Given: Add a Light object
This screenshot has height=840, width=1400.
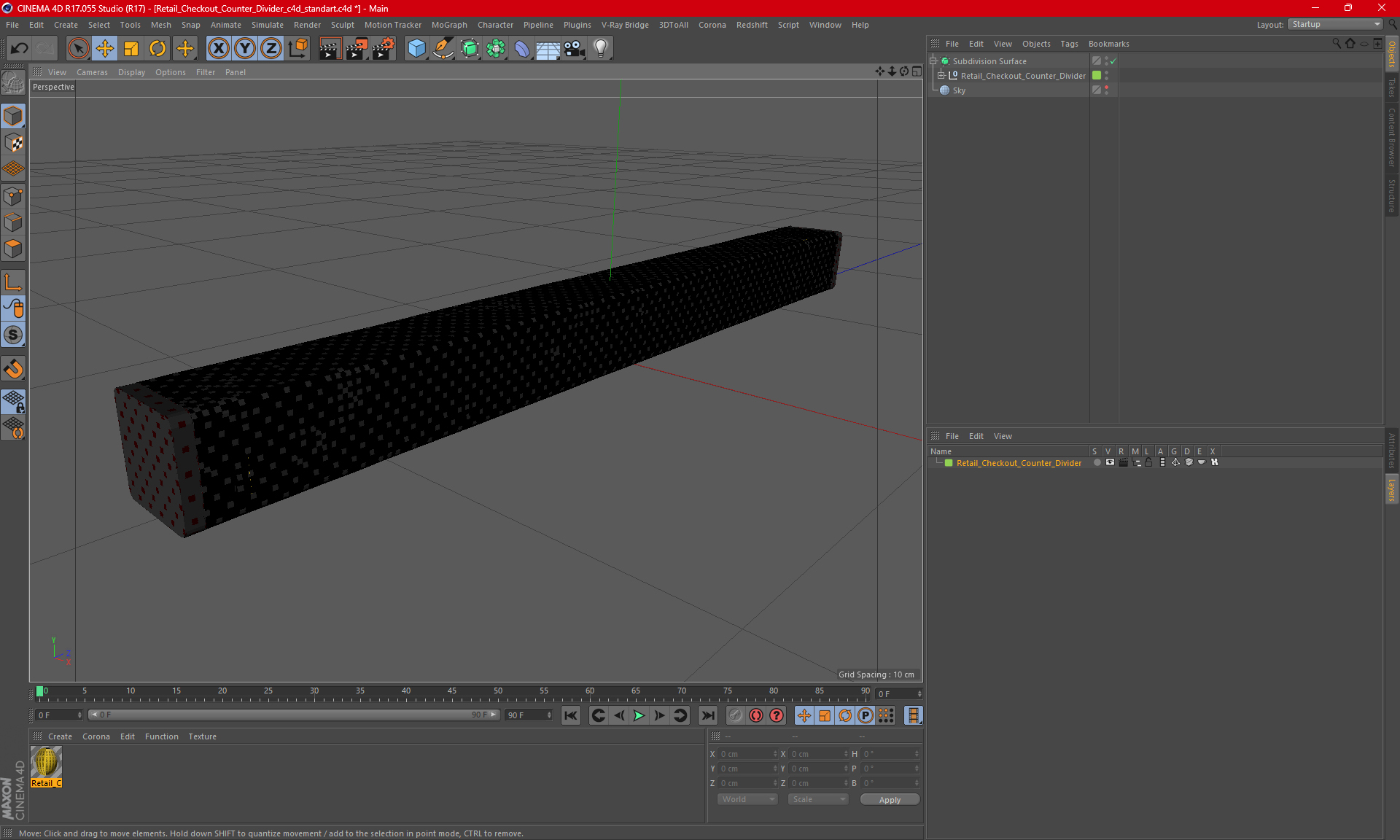Looking at the screenshot, I should coord(600,49).
